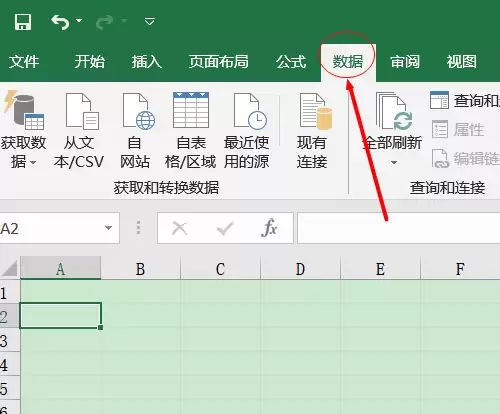Expand the Undo history dropdown arrow
The image size is (500, 414).
click(79, 21)
